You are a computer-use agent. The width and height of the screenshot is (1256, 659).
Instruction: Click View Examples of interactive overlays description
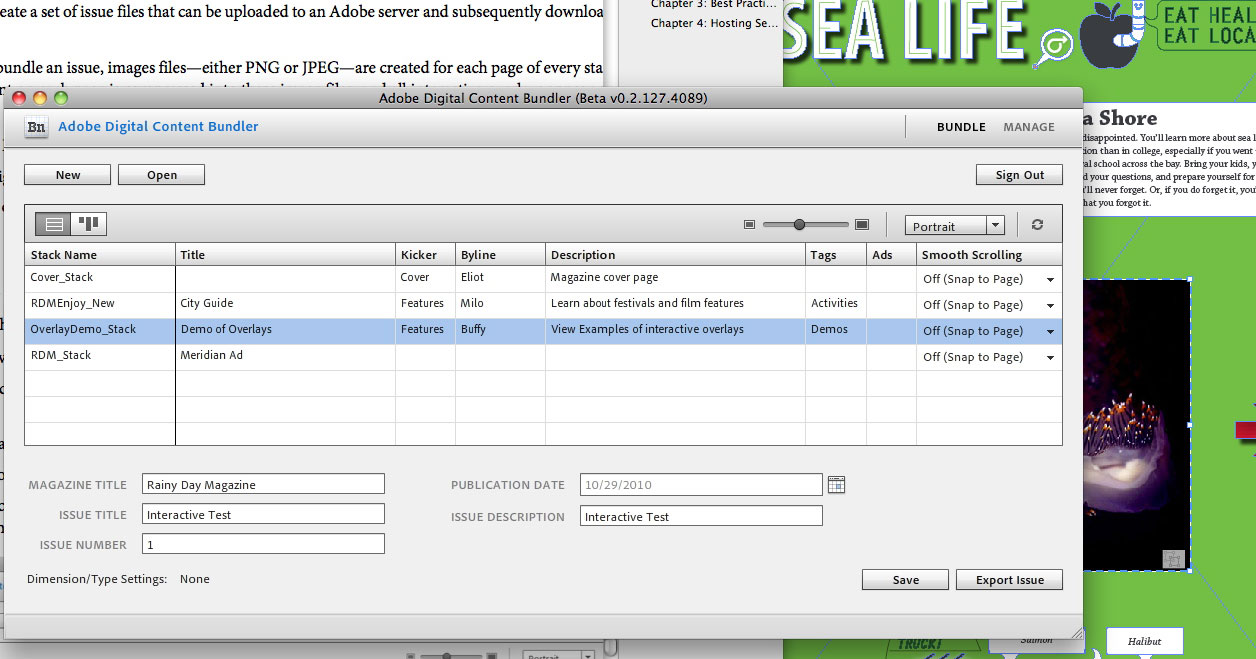pyautogui.click(x=647, y=329)
